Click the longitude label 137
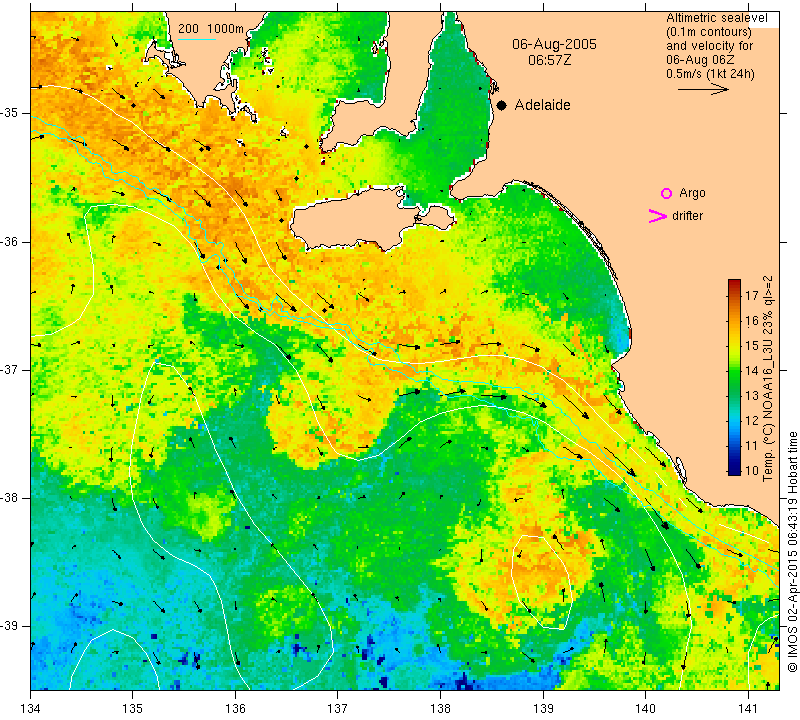The width and height of the screenshot is (800, 720). [337, 708]
